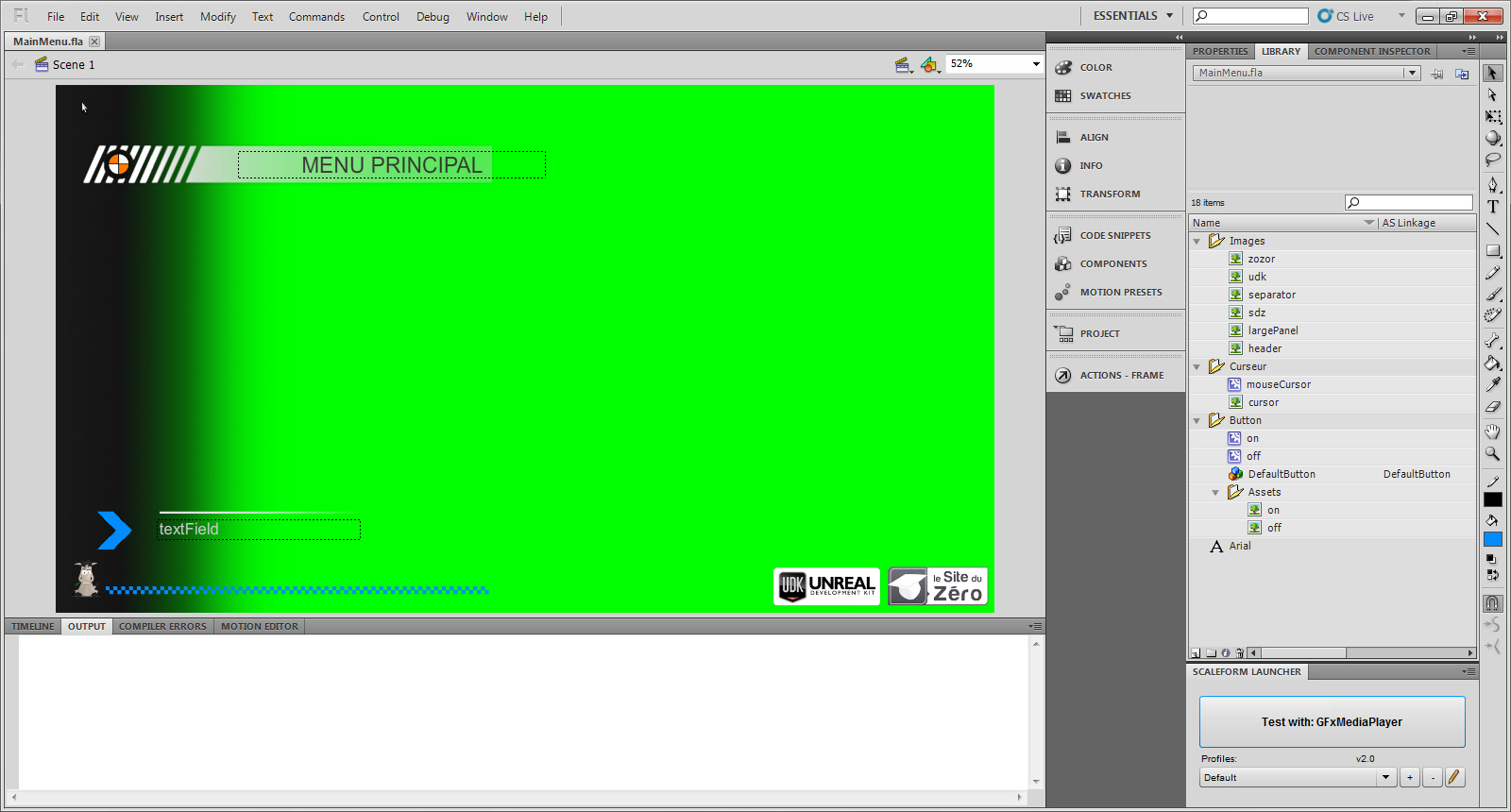The width and height of the screenshot is (1511, 812).
Task: Switch to the Component Inspector tab
Action: 1372,51
